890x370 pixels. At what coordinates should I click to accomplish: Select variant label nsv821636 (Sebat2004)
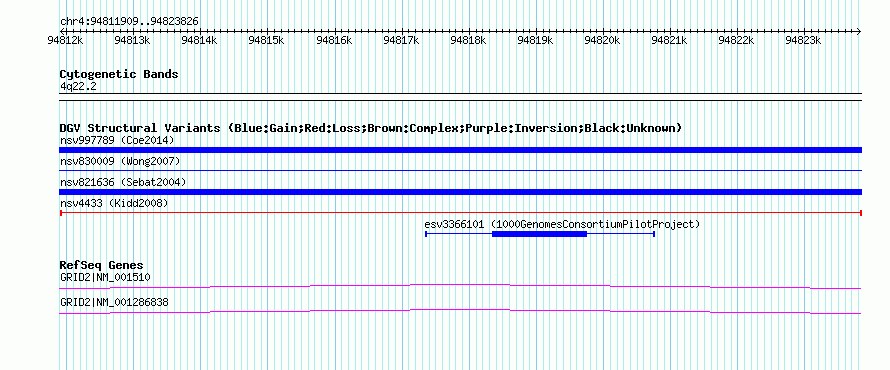click(x=123, y=182)
